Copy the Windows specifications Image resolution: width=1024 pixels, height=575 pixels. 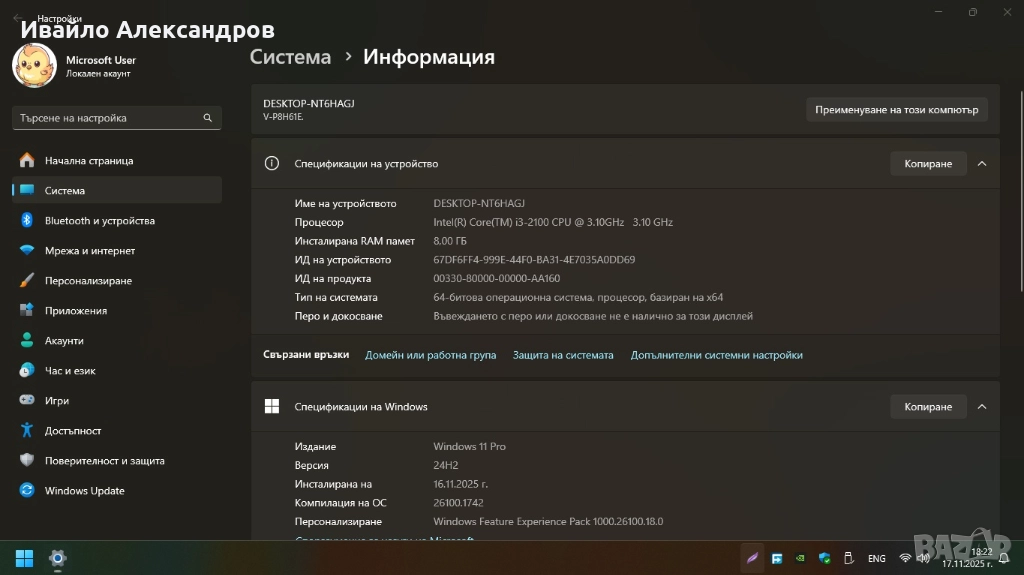click(927, 407)
